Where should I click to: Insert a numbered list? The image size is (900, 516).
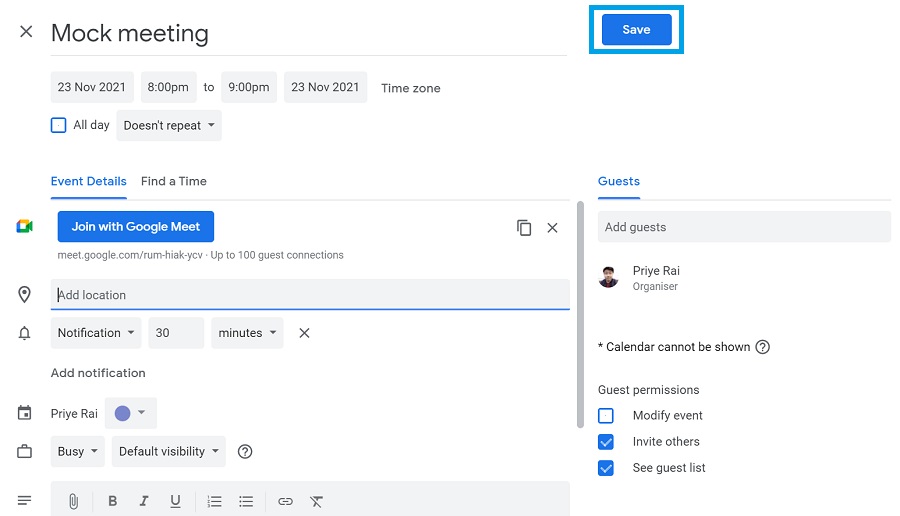[214, 502]
